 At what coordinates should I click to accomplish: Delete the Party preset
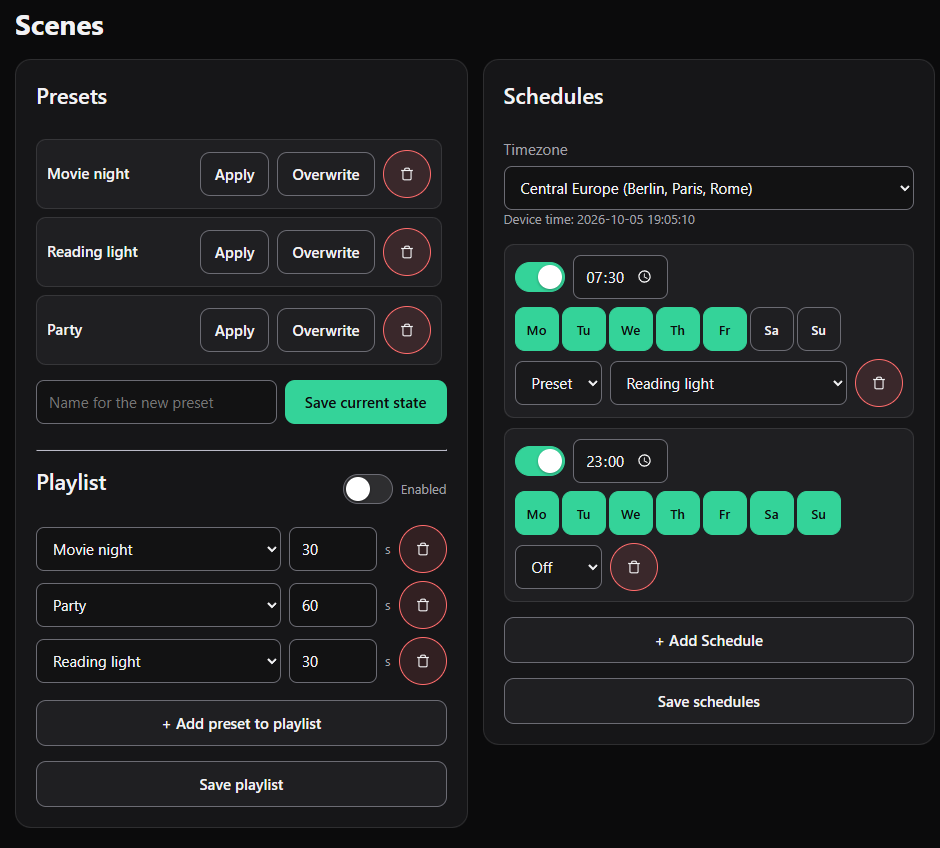coord(406,330)
